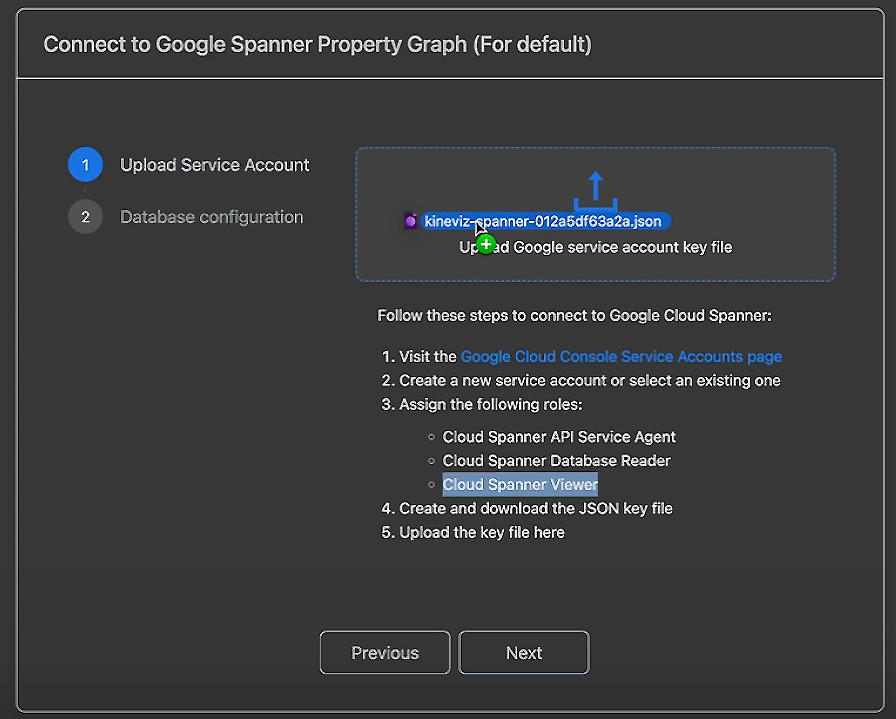Click the dashed upload drop zone
This screenshot has height=719, width=896.
[595, 214]
